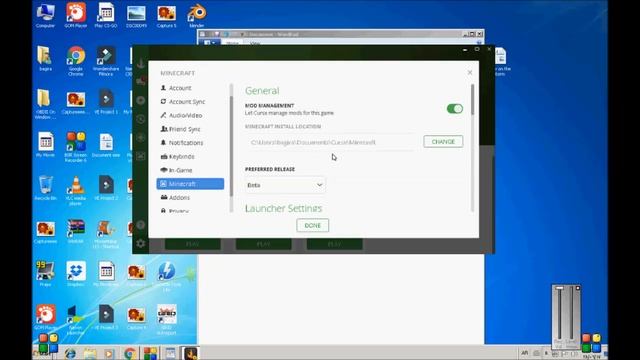Open the In-Game settings section
The image size is (640, 360).
coord(190,170)
